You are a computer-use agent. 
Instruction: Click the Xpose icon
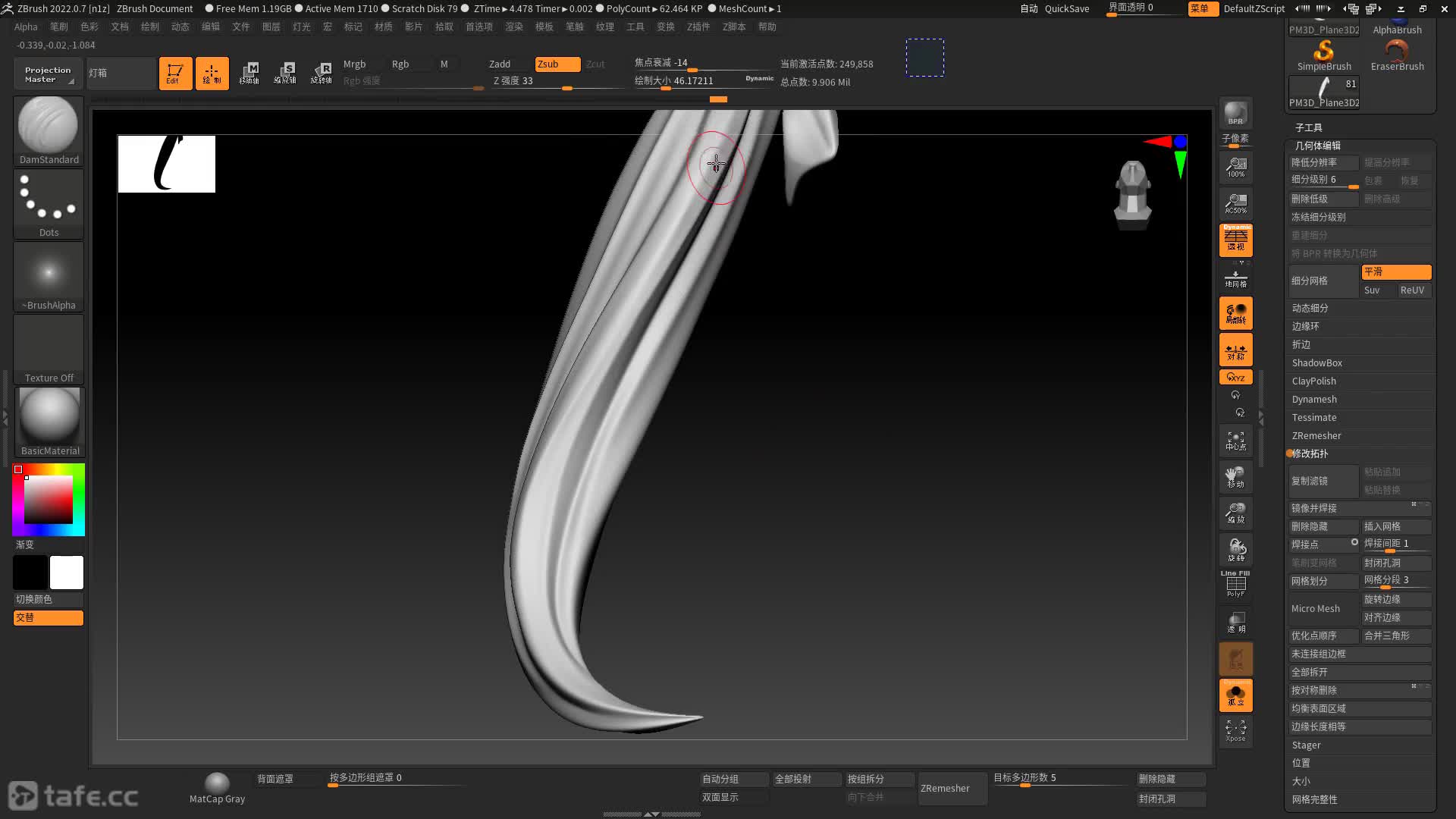pyautogui.click(x=1235, y=731)
